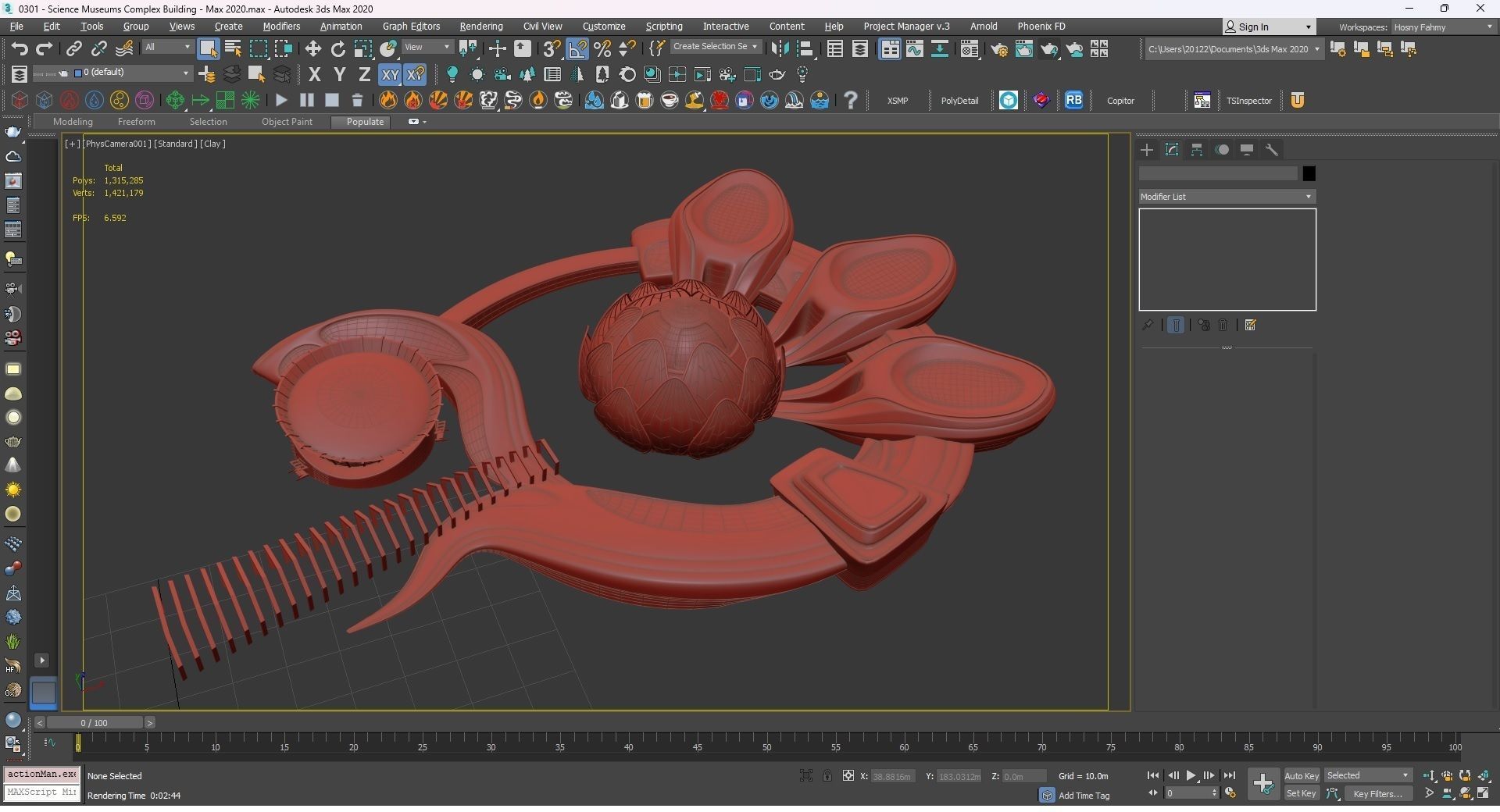Open the Rendered Frame Window

click(1024, 49)
